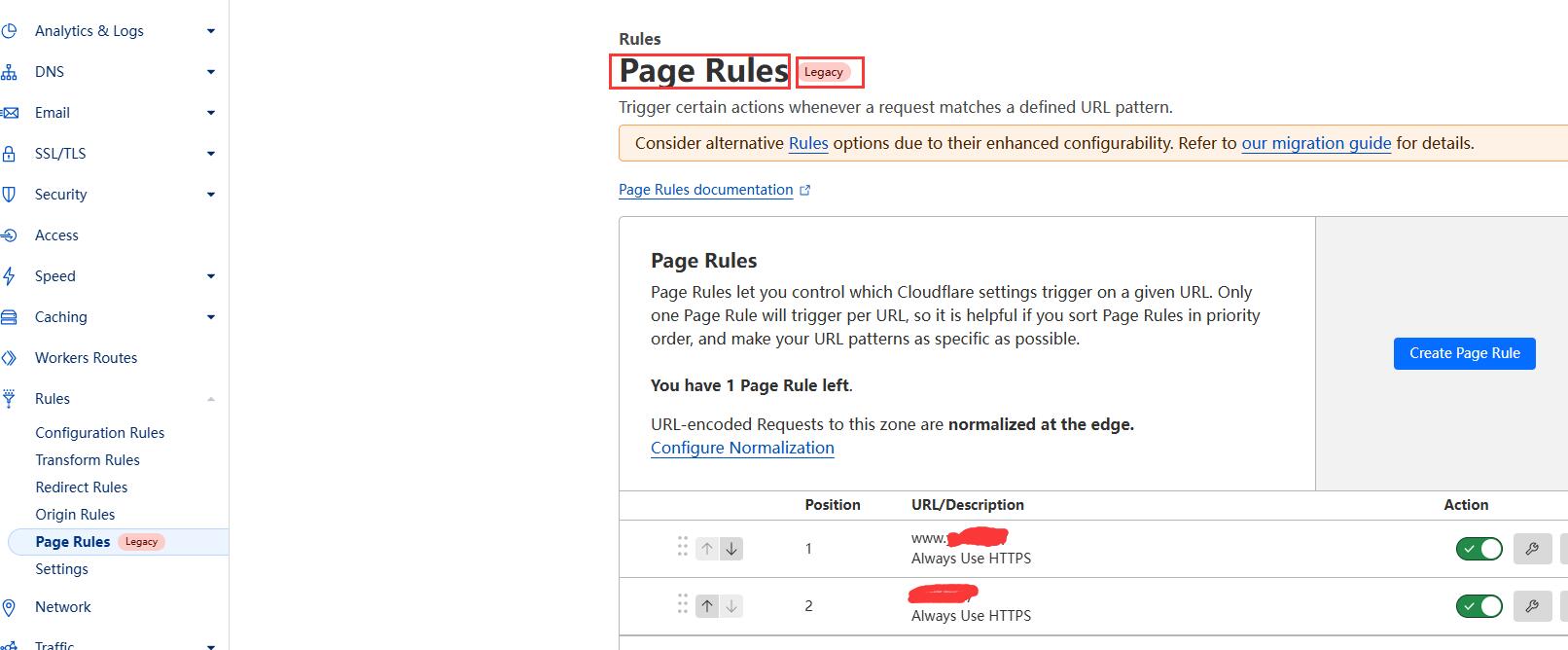Open Workers Routes in sidebar
Viewport: 1568px width, 650px height.
[86, 358]
